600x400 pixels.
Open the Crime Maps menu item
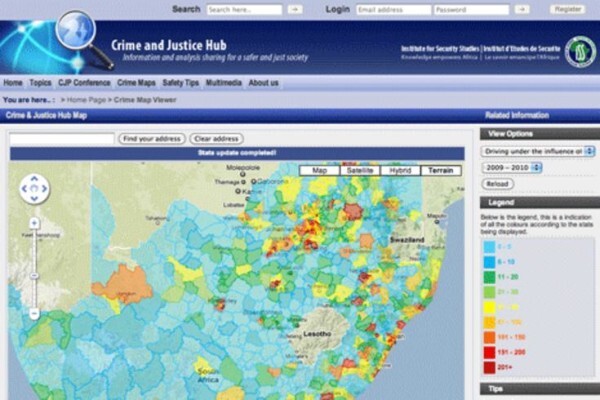136,83
